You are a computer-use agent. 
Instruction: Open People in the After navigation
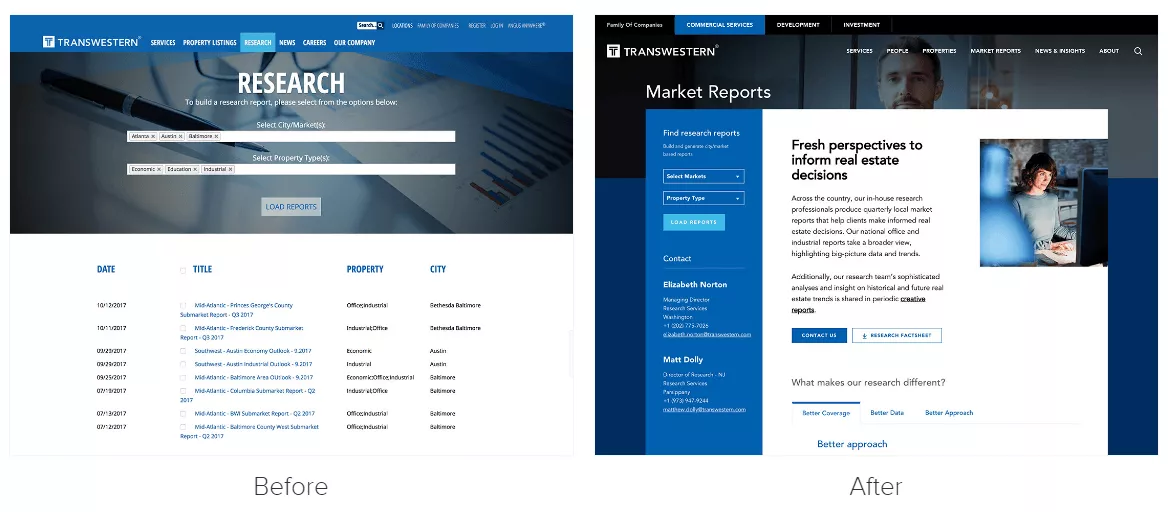click(898, 51)
